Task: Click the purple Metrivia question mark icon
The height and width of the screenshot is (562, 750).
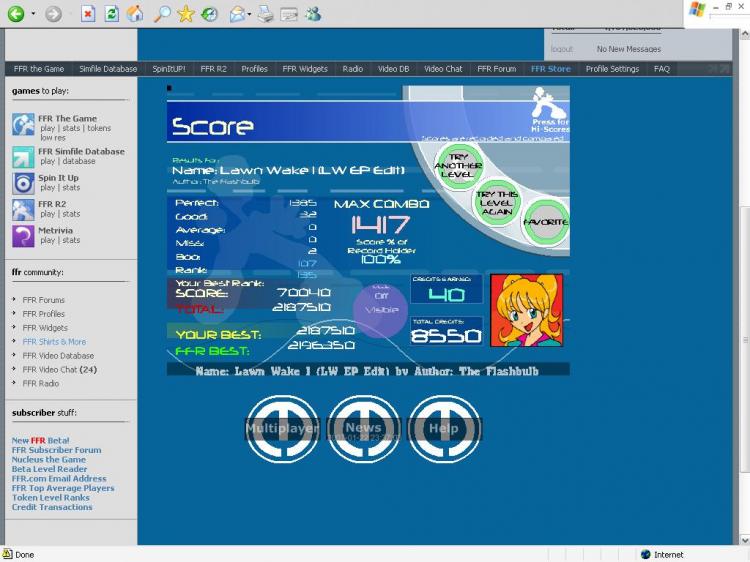Action: pos(23,236)
